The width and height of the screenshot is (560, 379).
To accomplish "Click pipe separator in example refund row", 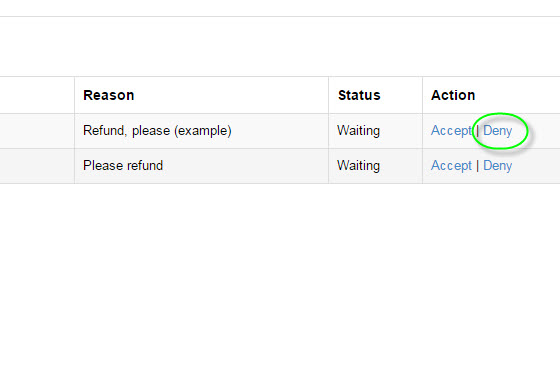I will 477,131.
